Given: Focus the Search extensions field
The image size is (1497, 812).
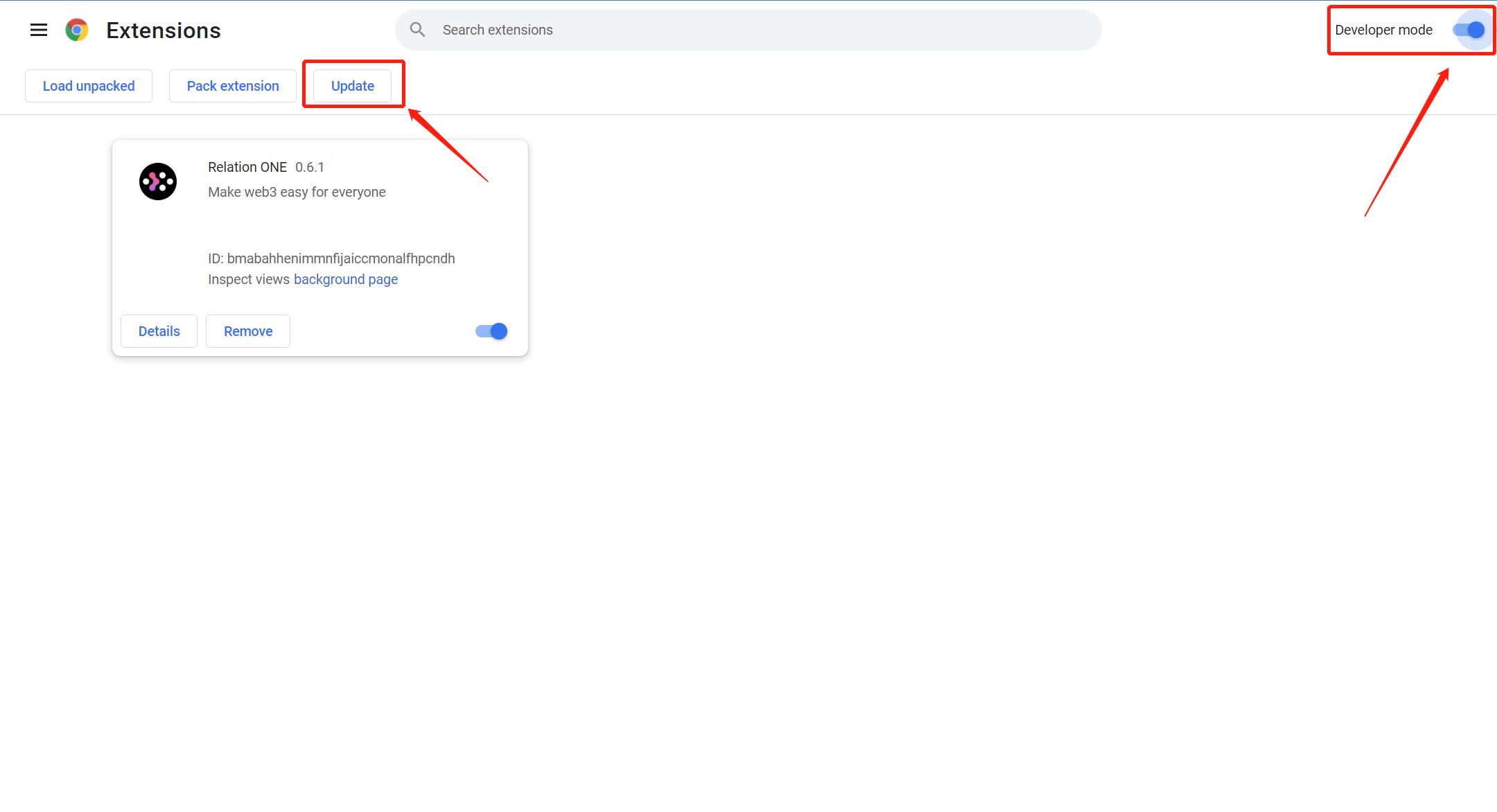Looking at the screenshot, I should [x=748, y=30].
